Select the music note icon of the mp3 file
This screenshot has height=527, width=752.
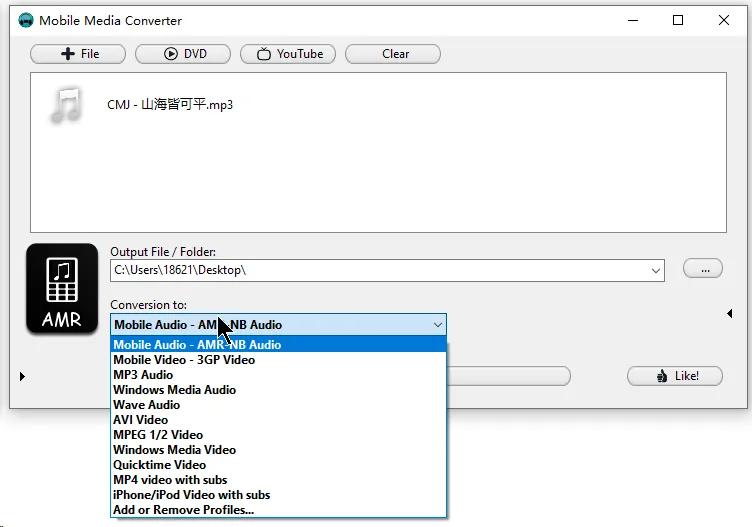tap(66, 104)
